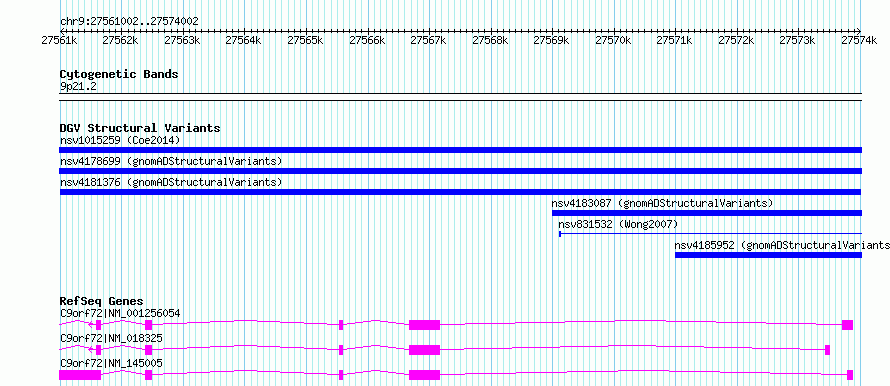Click the Cytogenetic Bands track title

(119, 74)
